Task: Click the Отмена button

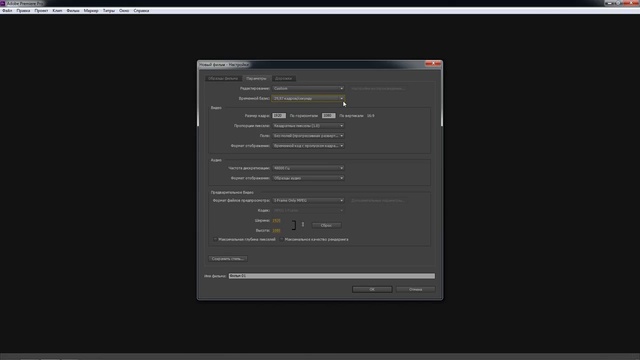Action: (415, 289)
